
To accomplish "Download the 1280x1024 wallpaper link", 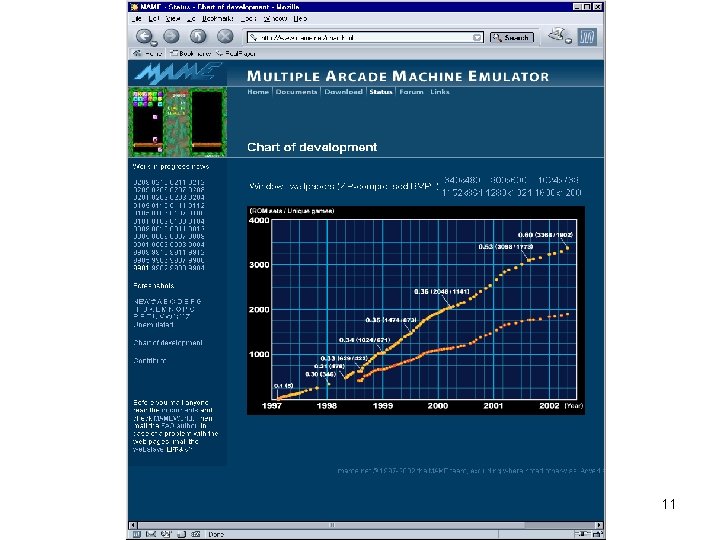I will click(x=507, y=192).
